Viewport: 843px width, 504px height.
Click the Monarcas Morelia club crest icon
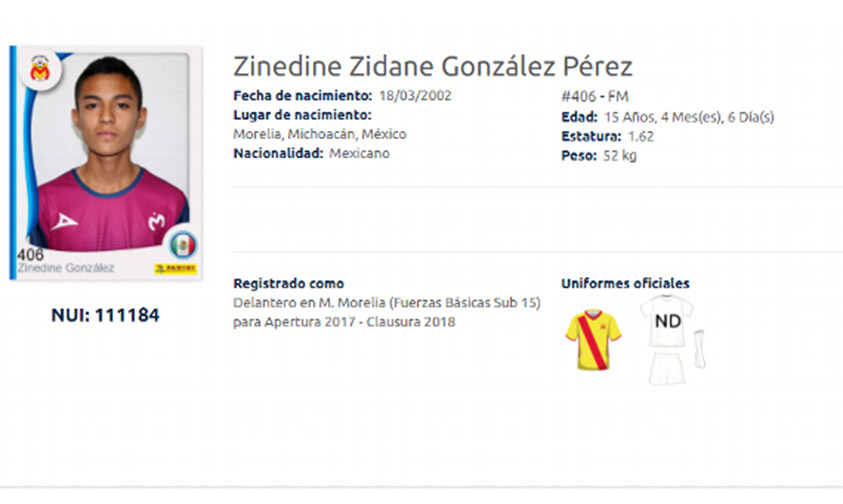[40, 69]
